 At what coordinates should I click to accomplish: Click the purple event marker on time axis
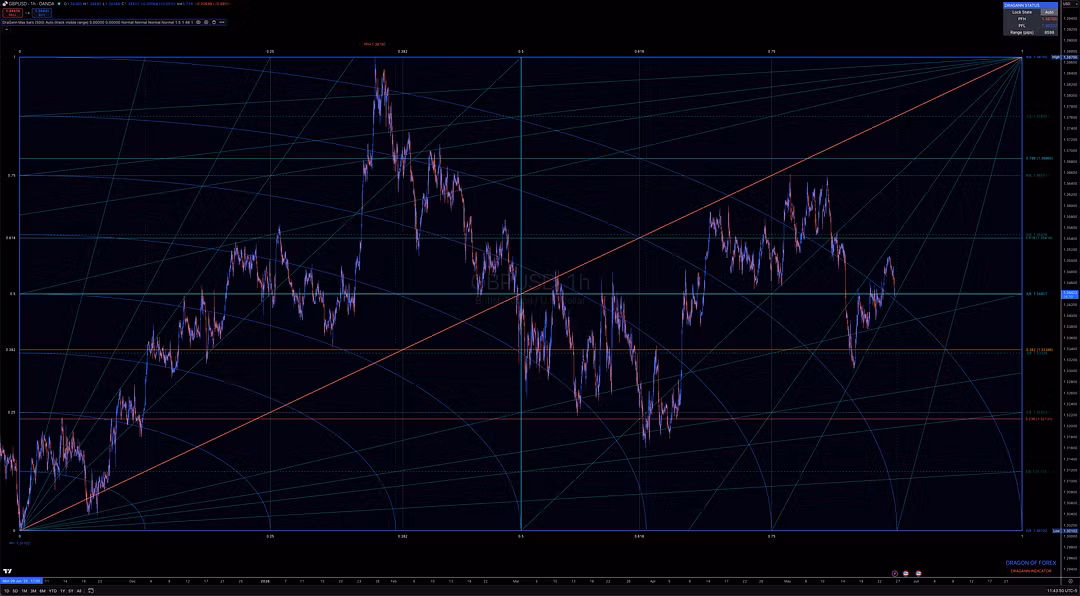click(x=895, y=573)
